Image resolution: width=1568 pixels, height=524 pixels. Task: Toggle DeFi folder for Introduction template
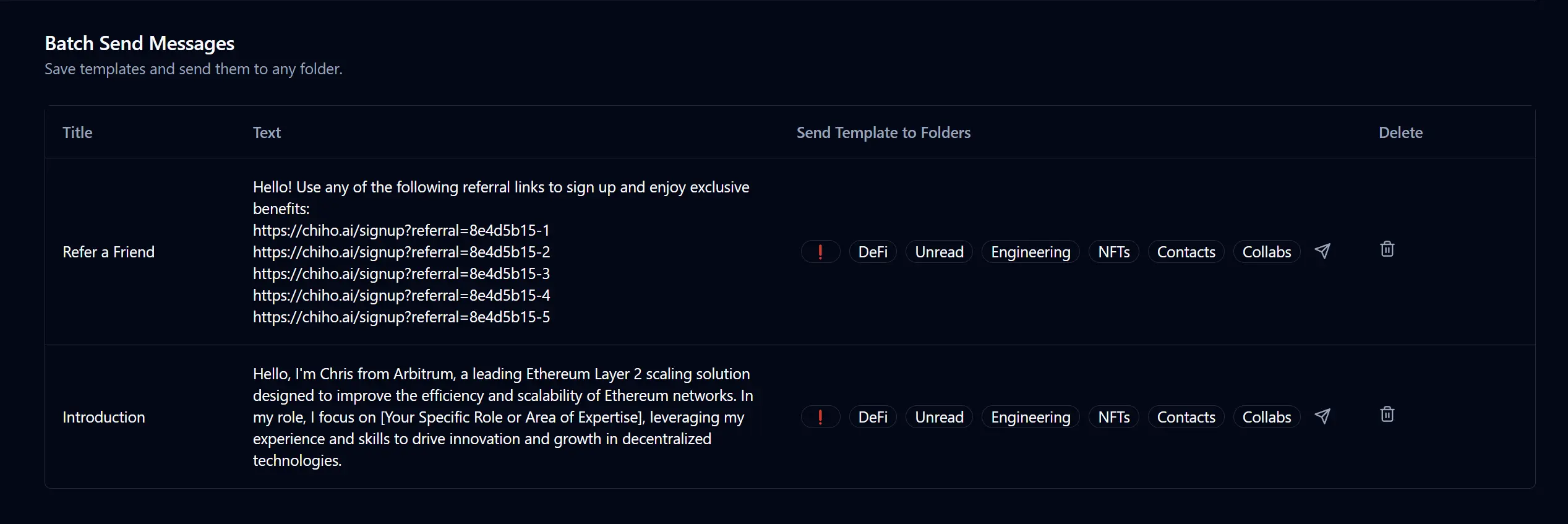pos(873,417)
